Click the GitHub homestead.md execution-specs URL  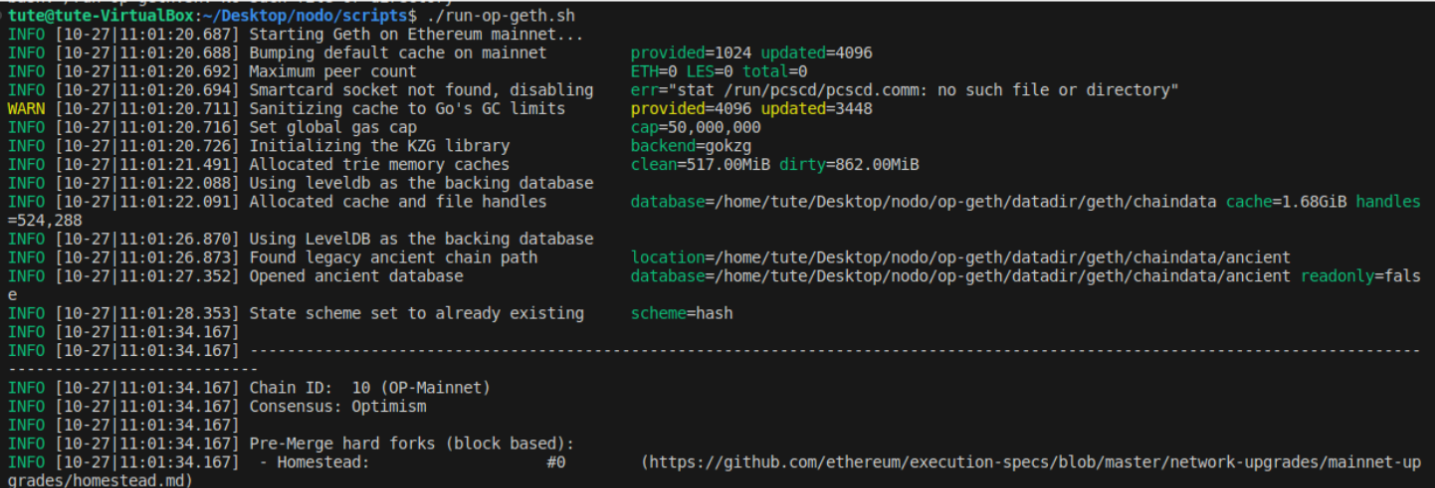point(1030,462)
